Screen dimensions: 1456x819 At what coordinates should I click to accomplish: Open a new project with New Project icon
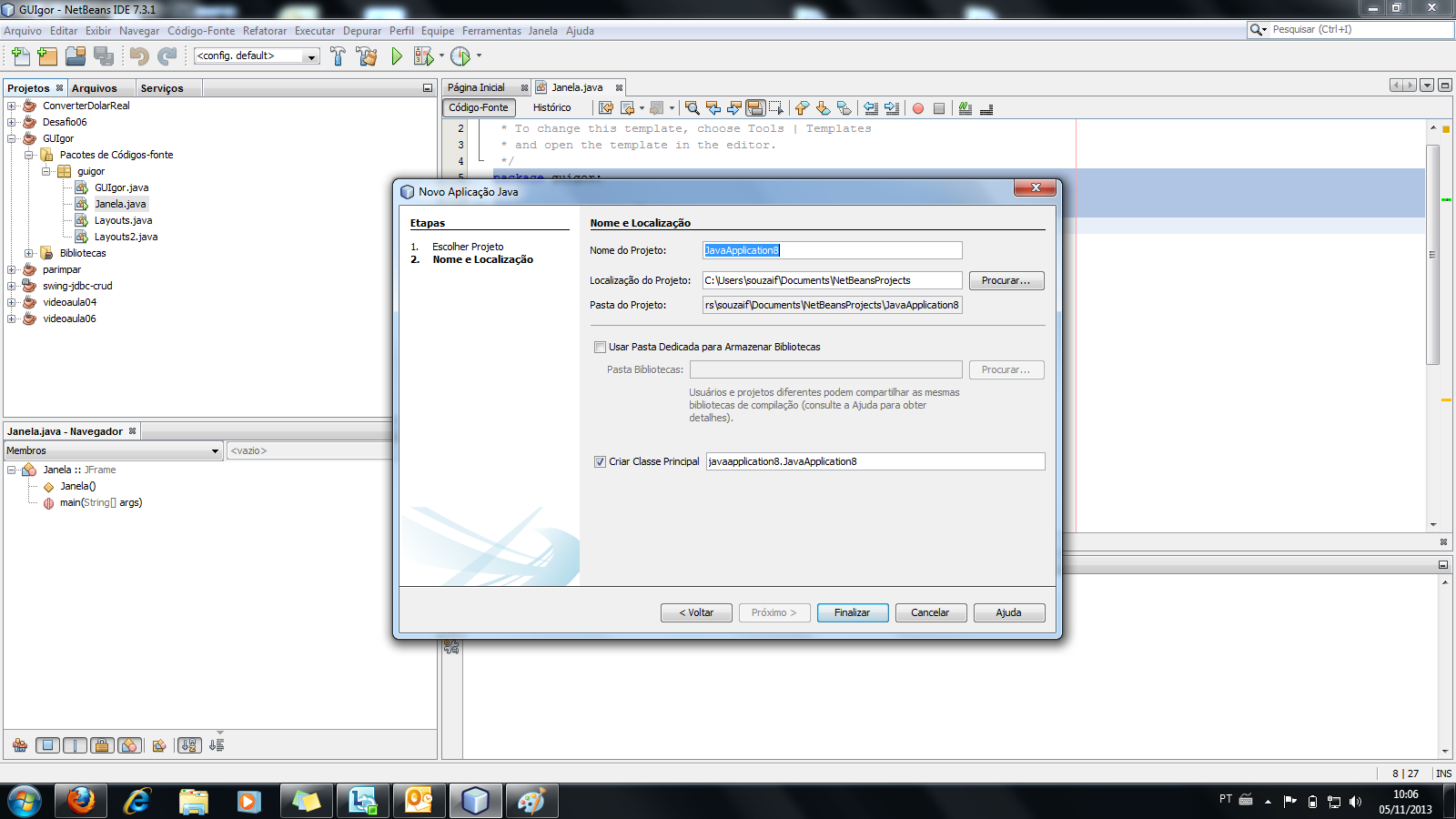tap(46, 56)
